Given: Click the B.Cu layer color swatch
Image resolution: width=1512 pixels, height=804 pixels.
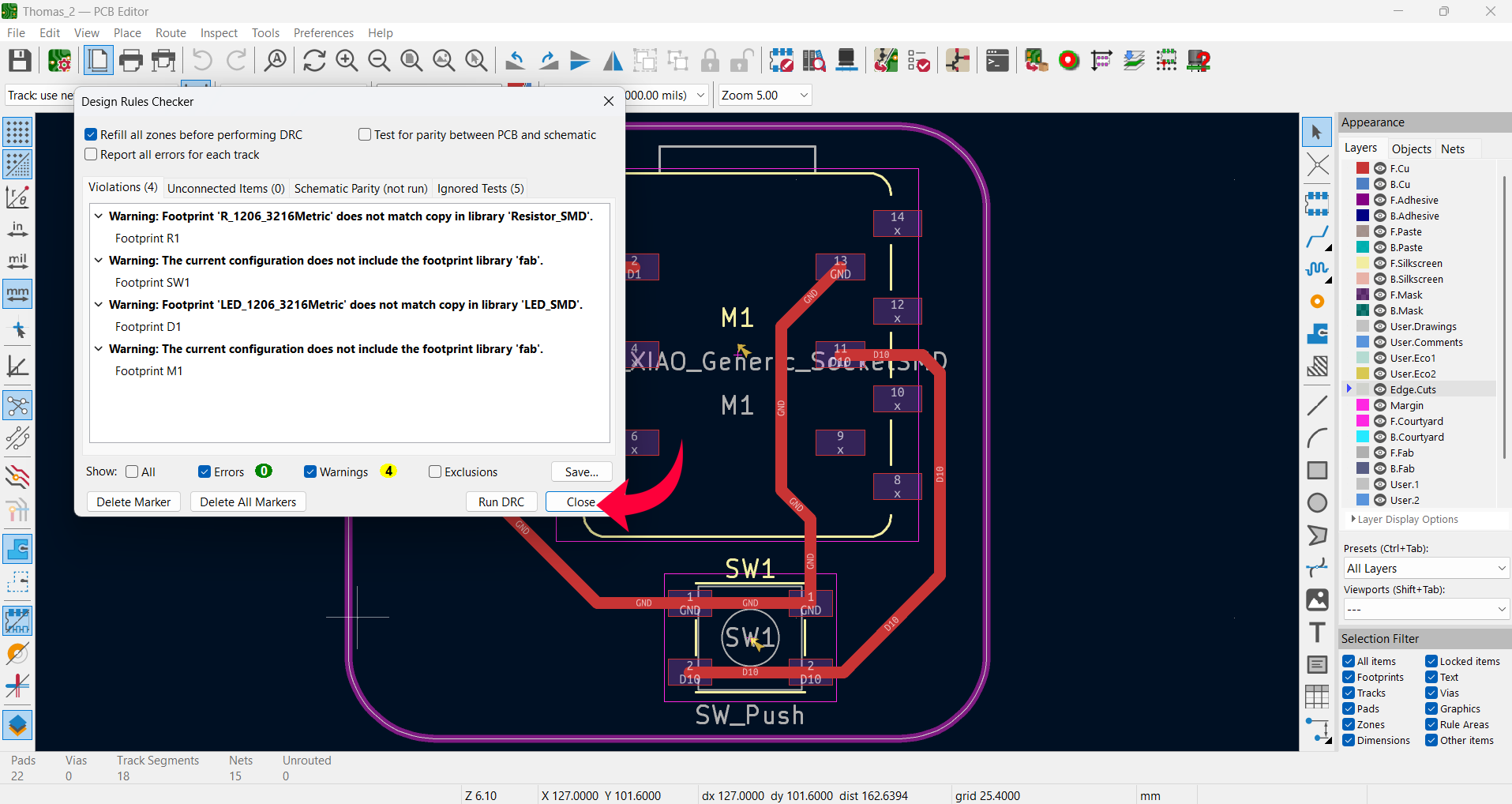Looking at the screenshot, I should (x=1363, y=184).
